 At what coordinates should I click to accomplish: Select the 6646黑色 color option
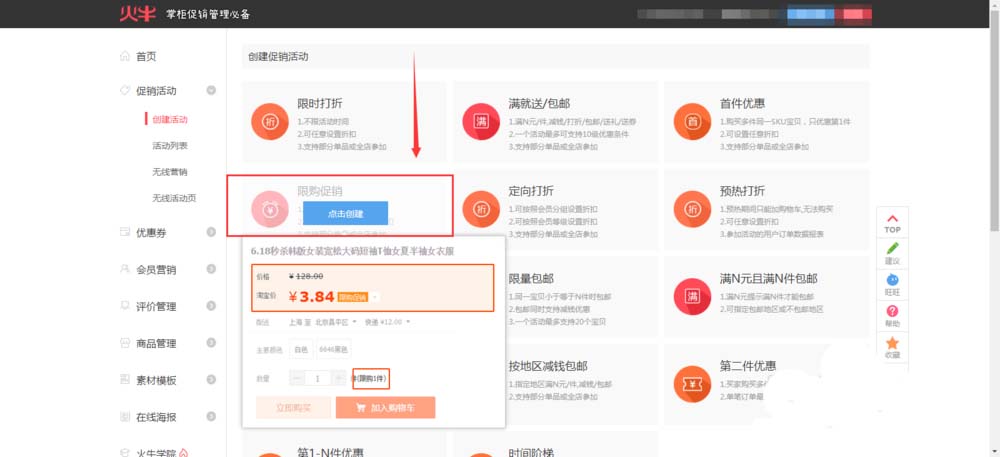pos(334,349)
